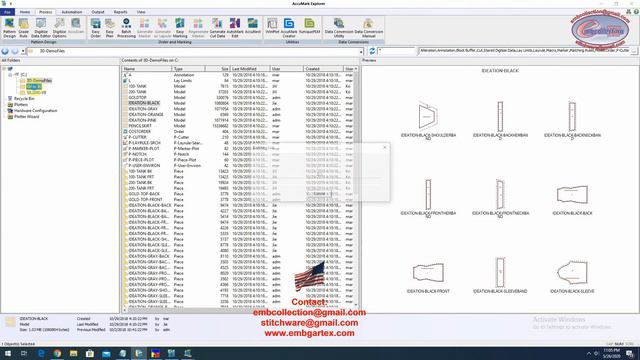Open Microsoft Edge from the taskbar
The image size is (640, 360).
(41, 353)
